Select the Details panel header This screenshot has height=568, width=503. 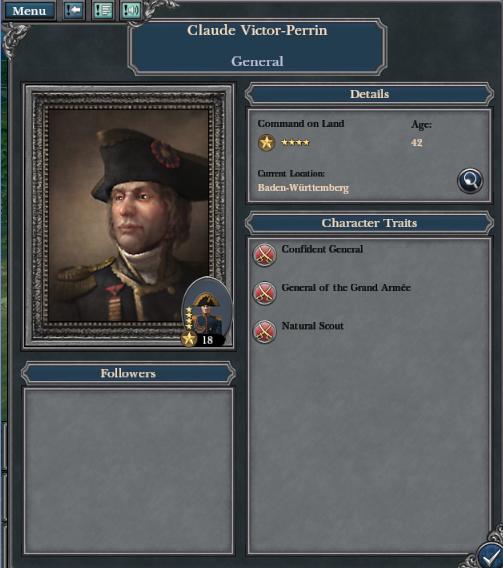coord(369,94)
